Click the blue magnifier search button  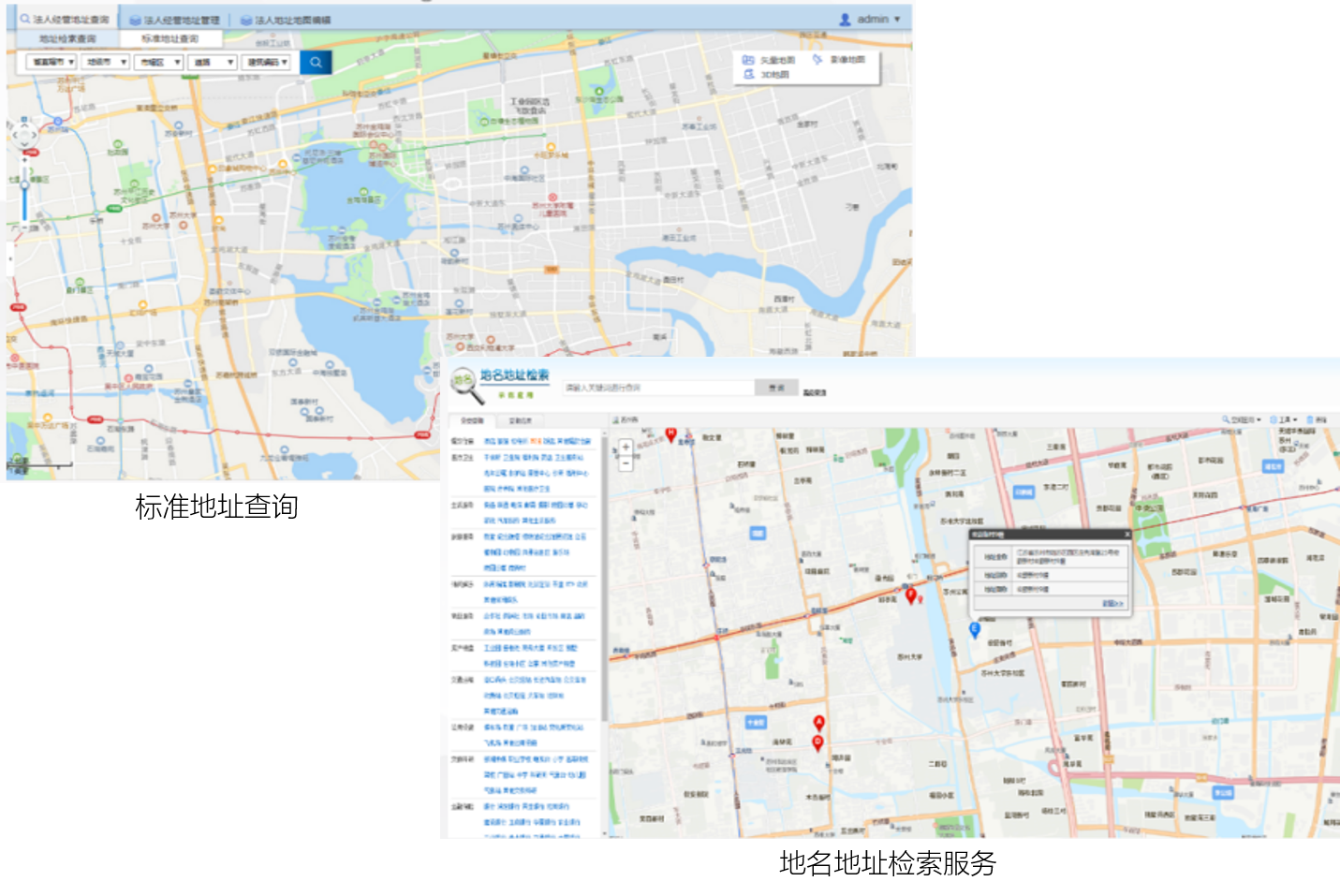pyautogui.click(x=316, y=62)
